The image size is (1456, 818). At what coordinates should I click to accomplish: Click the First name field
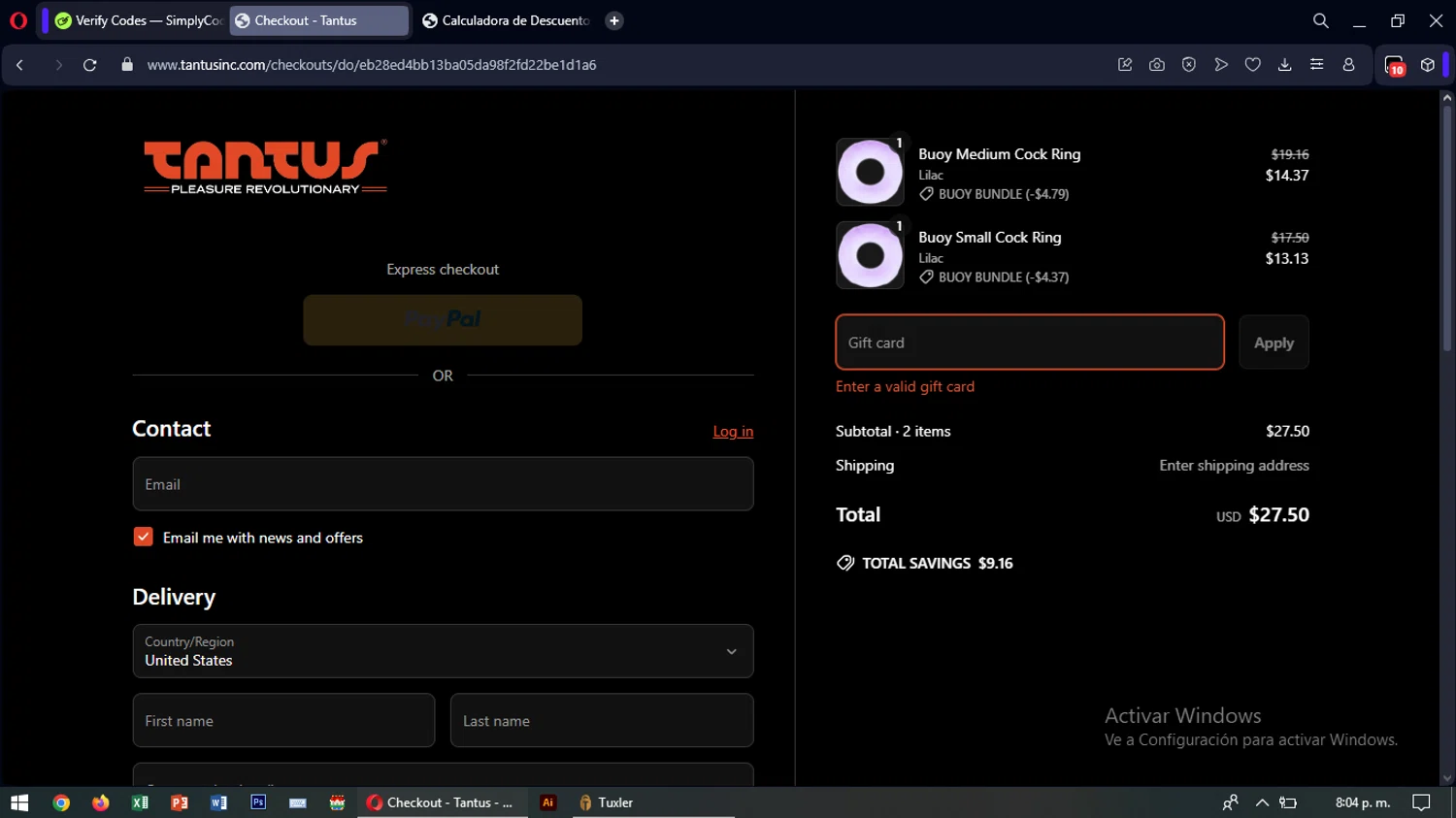click(x=283, y=720)
